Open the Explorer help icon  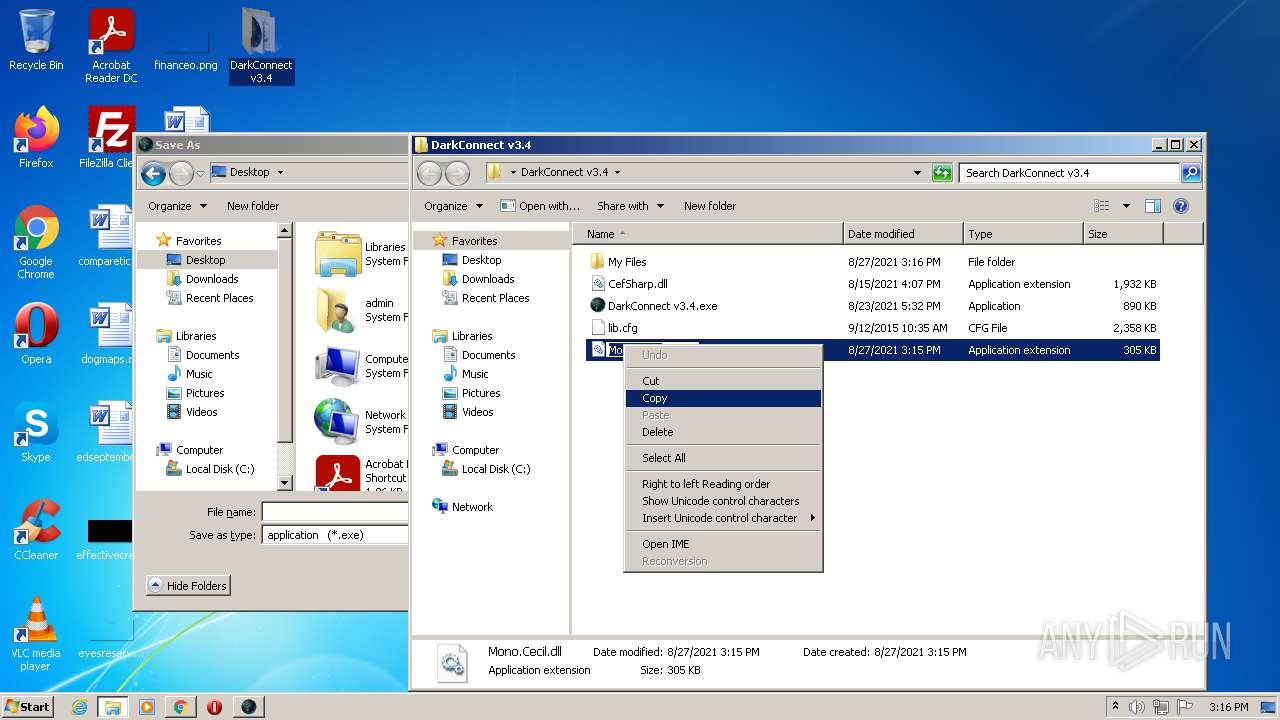tap(1180, 206)
